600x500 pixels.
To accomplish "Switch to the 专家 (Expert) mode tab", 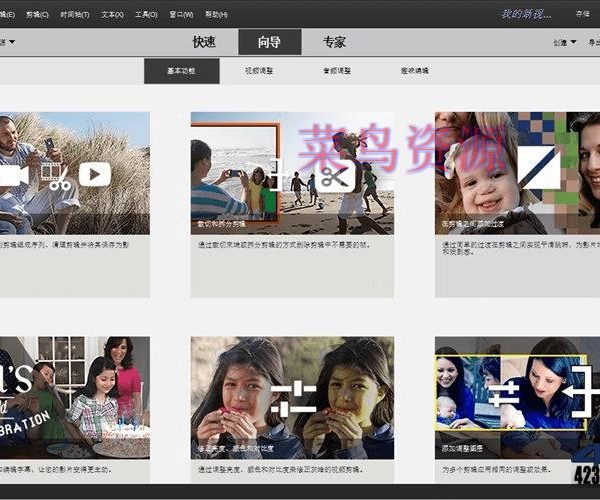I will coord(334,42).
